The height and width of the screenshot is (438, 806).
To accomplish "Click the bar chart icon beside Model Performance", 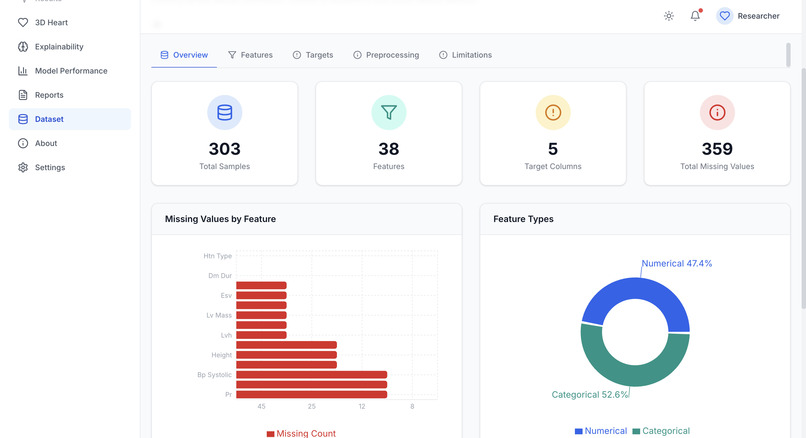I will (23, 71).
